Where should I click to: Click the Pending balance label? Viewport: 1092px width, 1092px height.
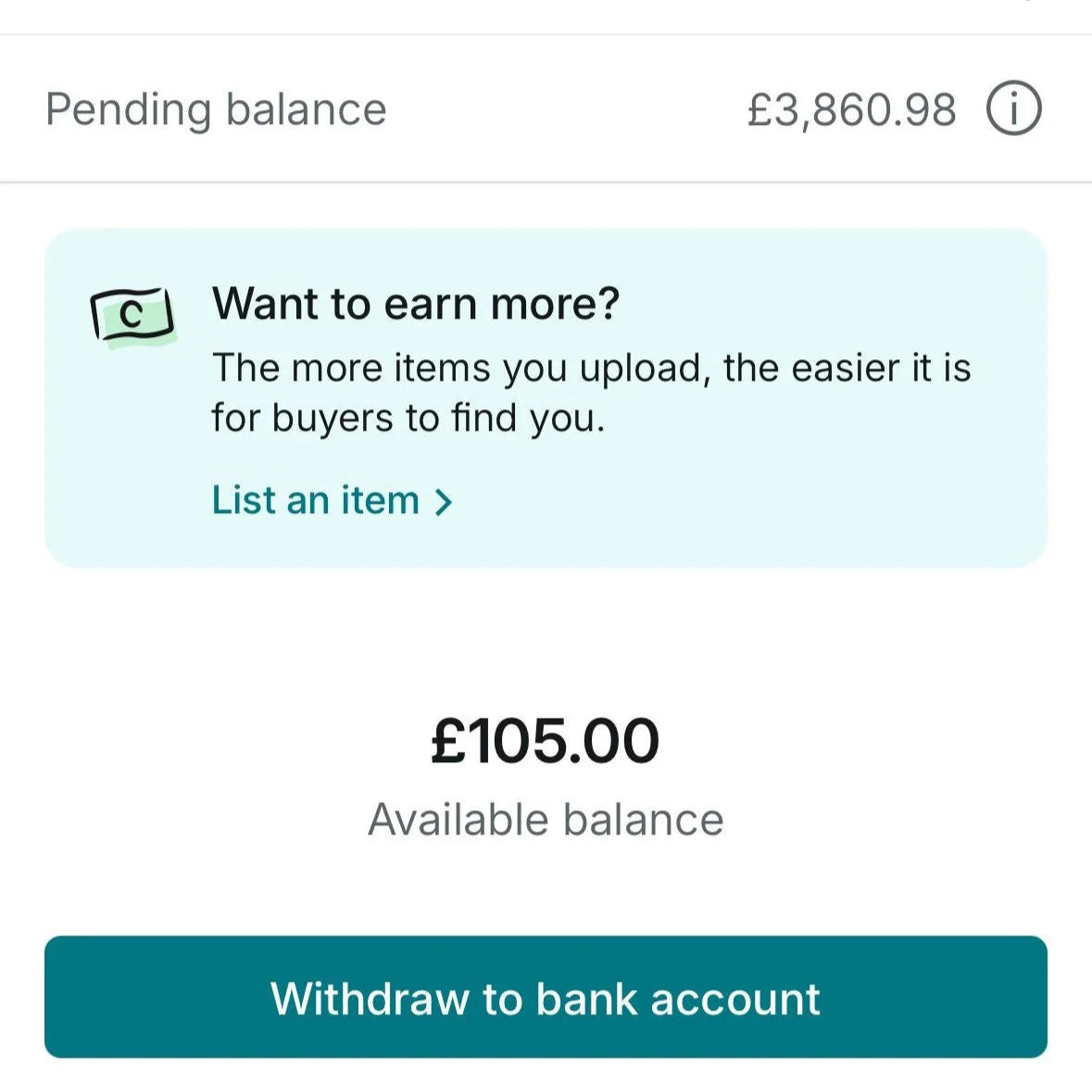pos(216,109)
